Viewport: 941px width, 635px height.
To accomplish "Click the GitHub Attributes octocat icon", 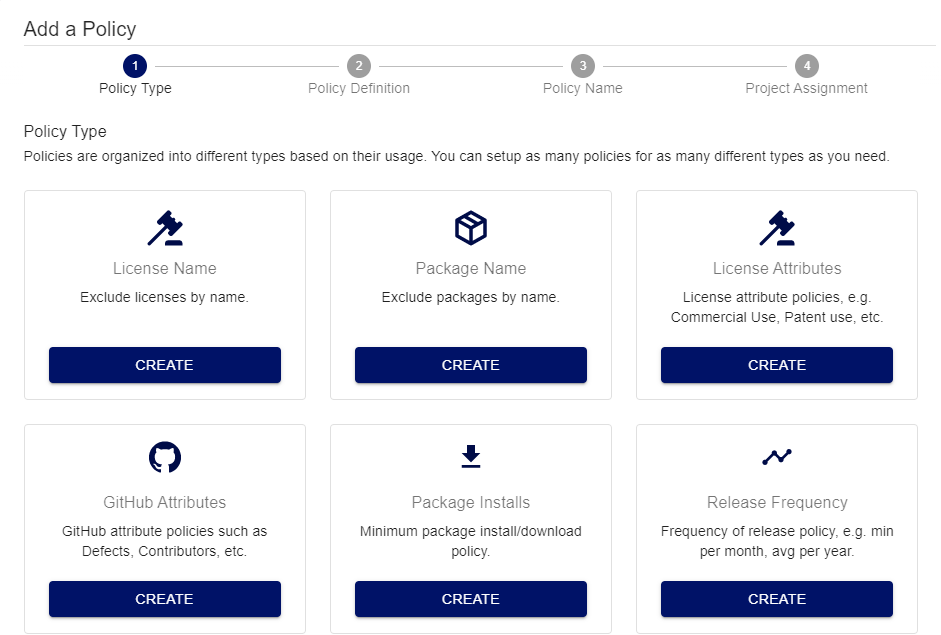I will [x=165, y=457].
